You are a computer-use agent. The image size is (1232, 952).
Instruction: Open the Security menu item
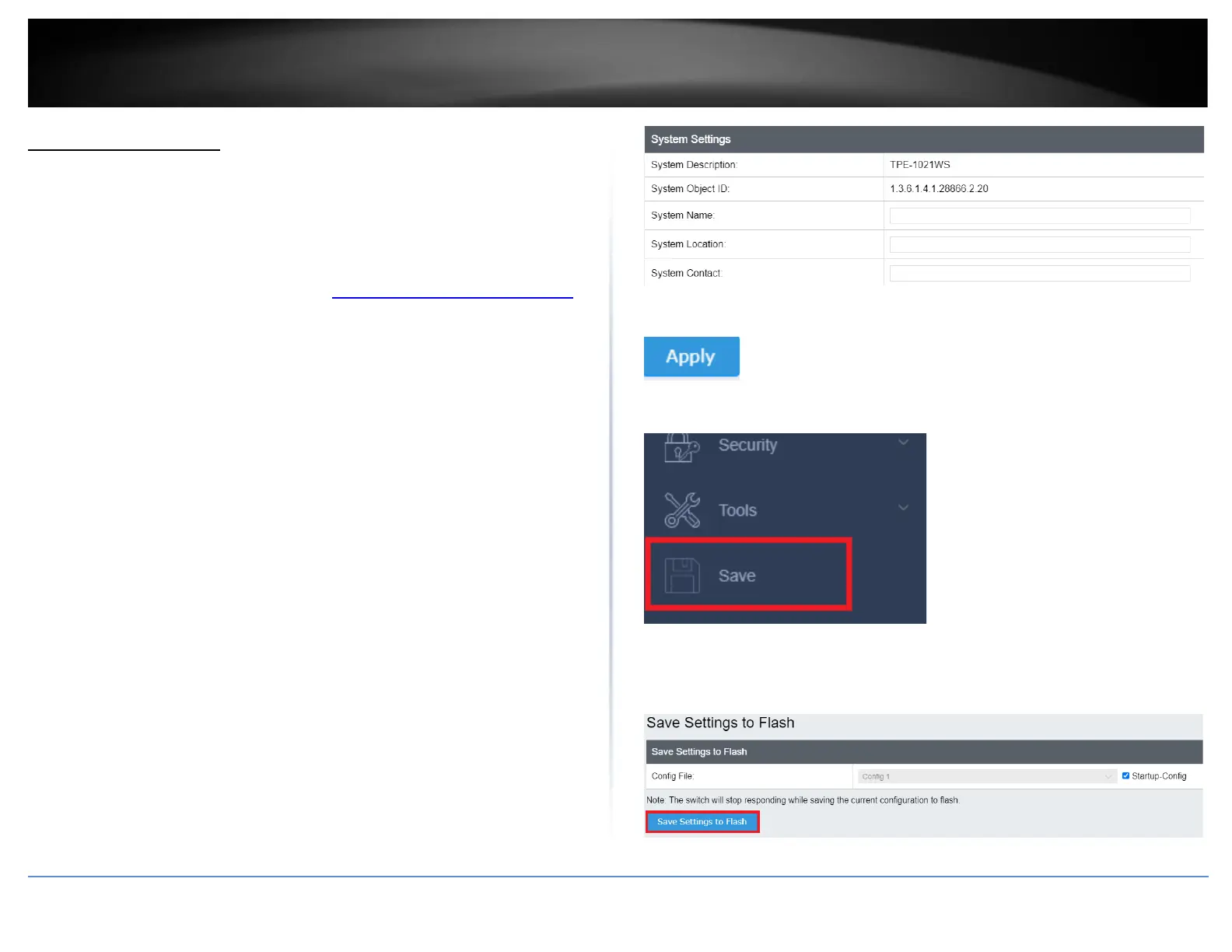point(747,445)
